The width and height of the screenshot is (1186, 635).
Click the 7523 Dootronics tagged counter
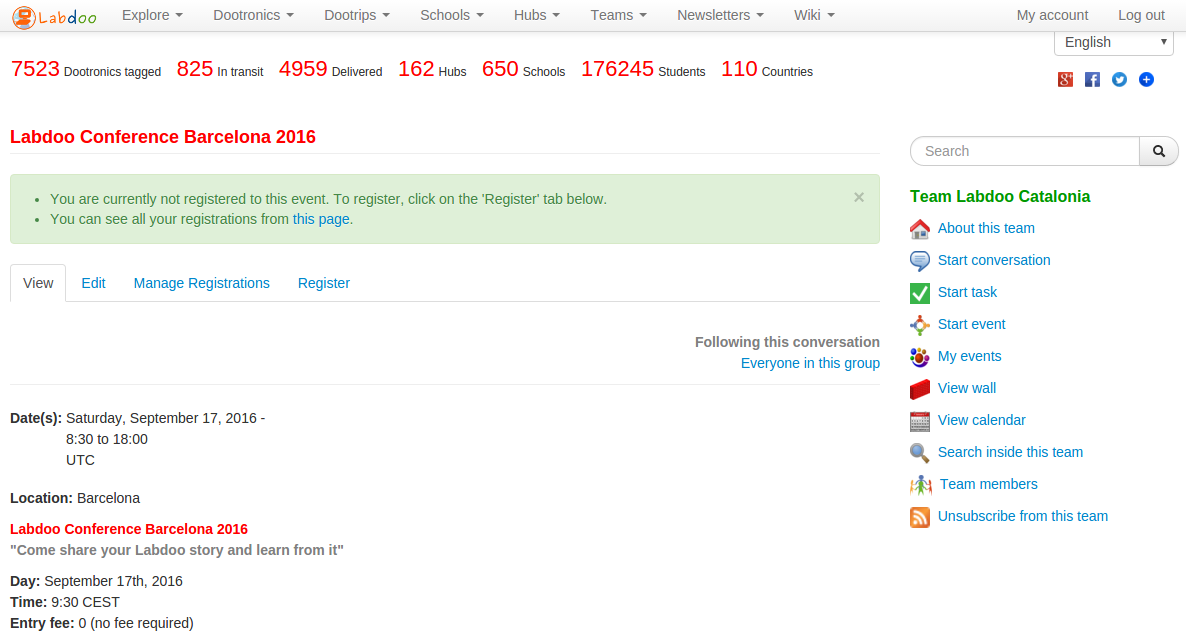(85, 70)
